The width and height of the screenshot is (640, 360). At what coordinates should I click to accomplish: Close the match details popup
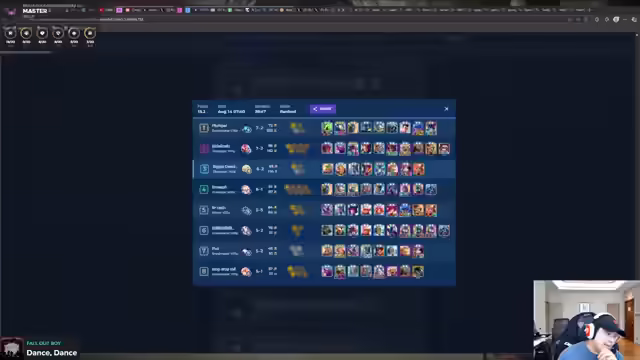[446, 109]
